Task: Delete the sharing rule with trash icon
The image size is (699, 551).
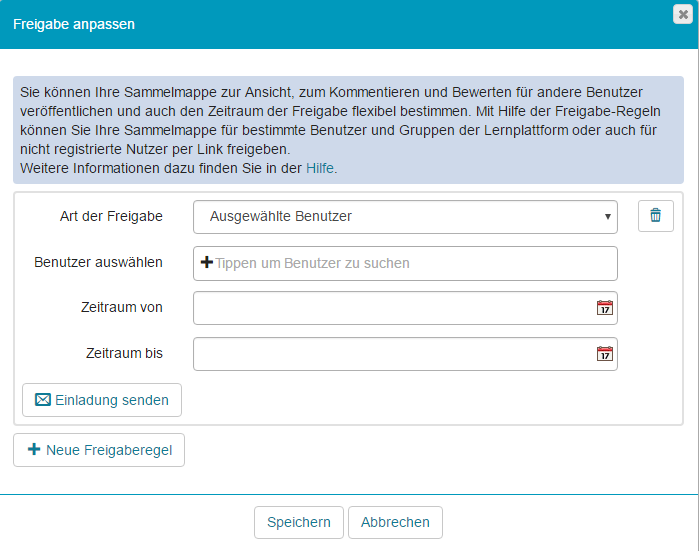Action: coord(655,216)
